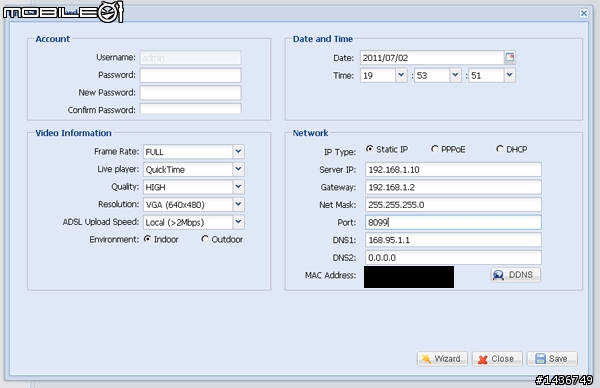This screenshot has width=600, height=388.
Task: Focus the Password input field
Action: coord(191,75)
